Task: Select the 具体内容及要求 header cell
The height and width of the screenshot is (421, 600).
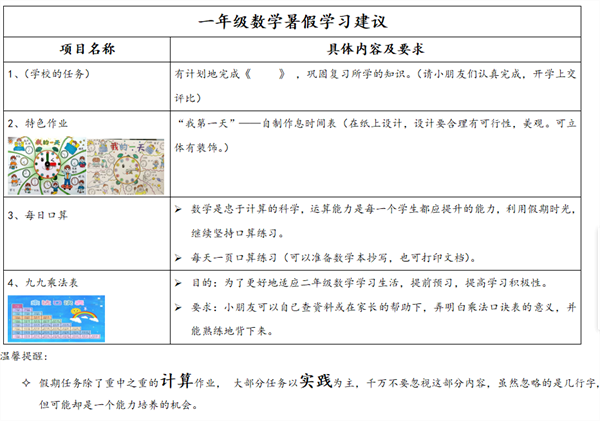Action: (375, 49)
